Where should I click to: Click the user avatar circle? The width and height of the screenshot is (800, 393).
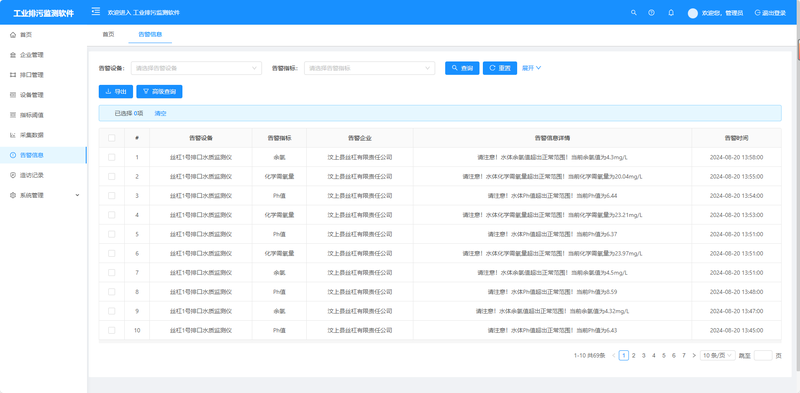692,13
